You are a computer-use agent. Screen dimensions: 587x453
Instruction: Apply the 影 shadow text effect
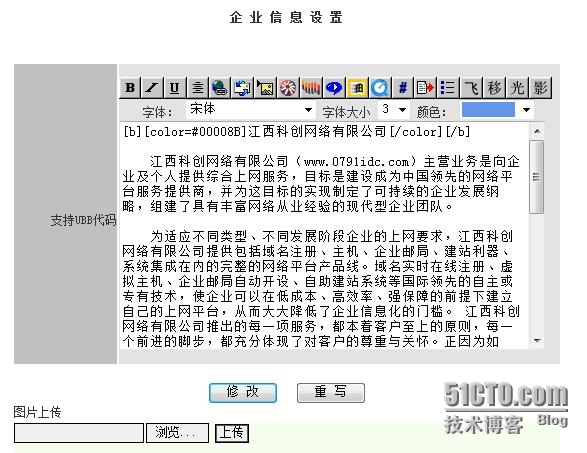[x=540, y=88]
